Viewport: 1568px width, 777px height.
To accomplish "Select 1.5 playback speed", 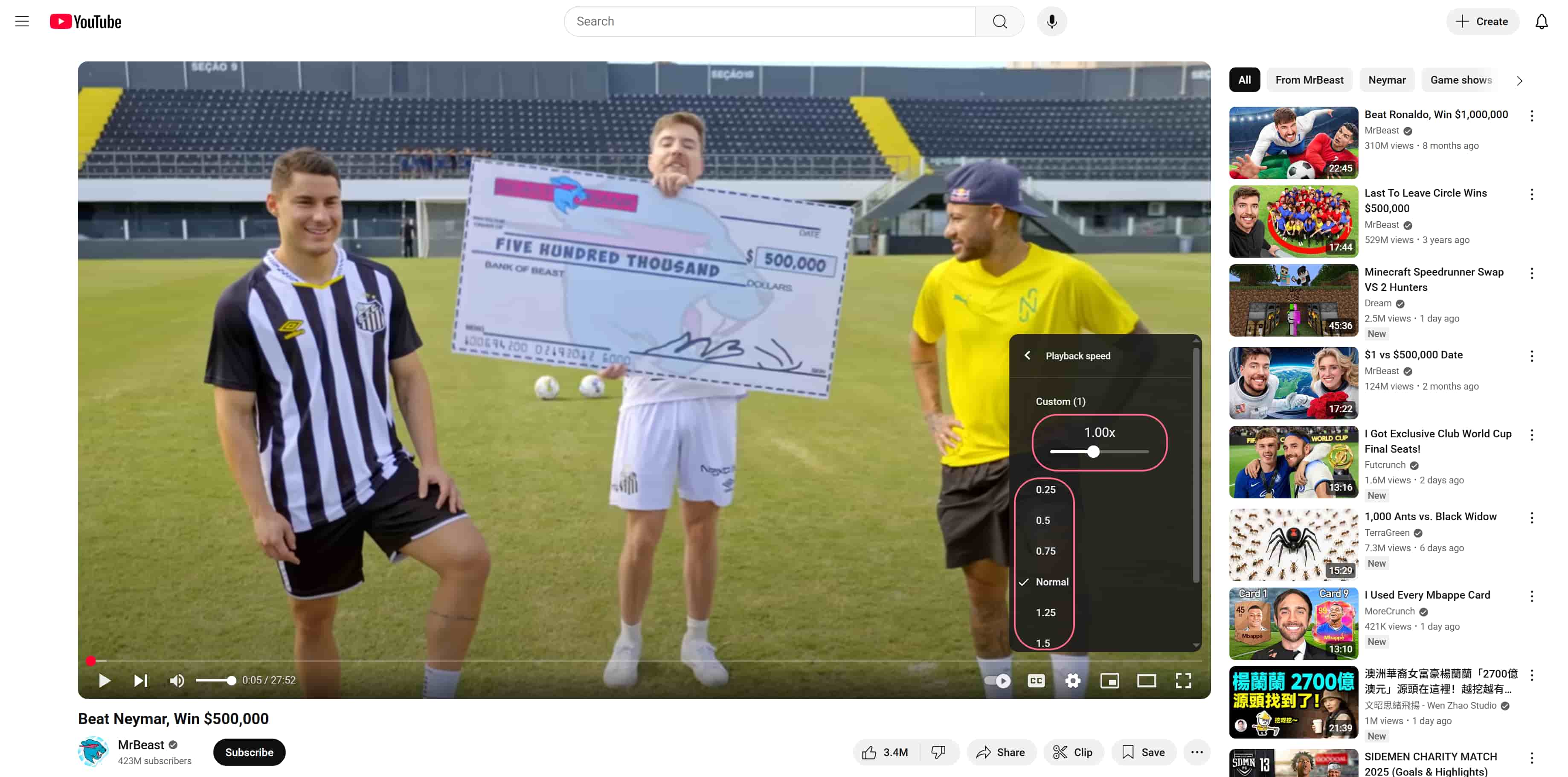I will coord(1043,643).
